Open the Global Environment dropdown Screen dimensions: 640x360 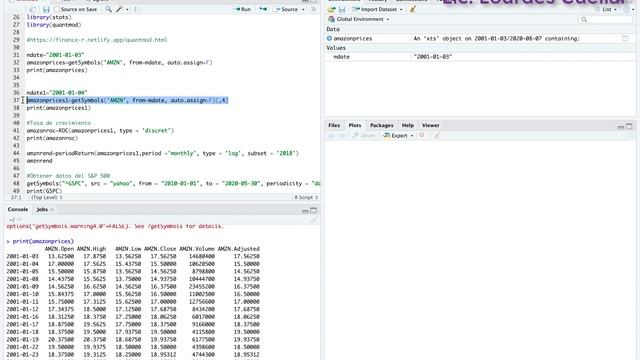click(359, 19)
